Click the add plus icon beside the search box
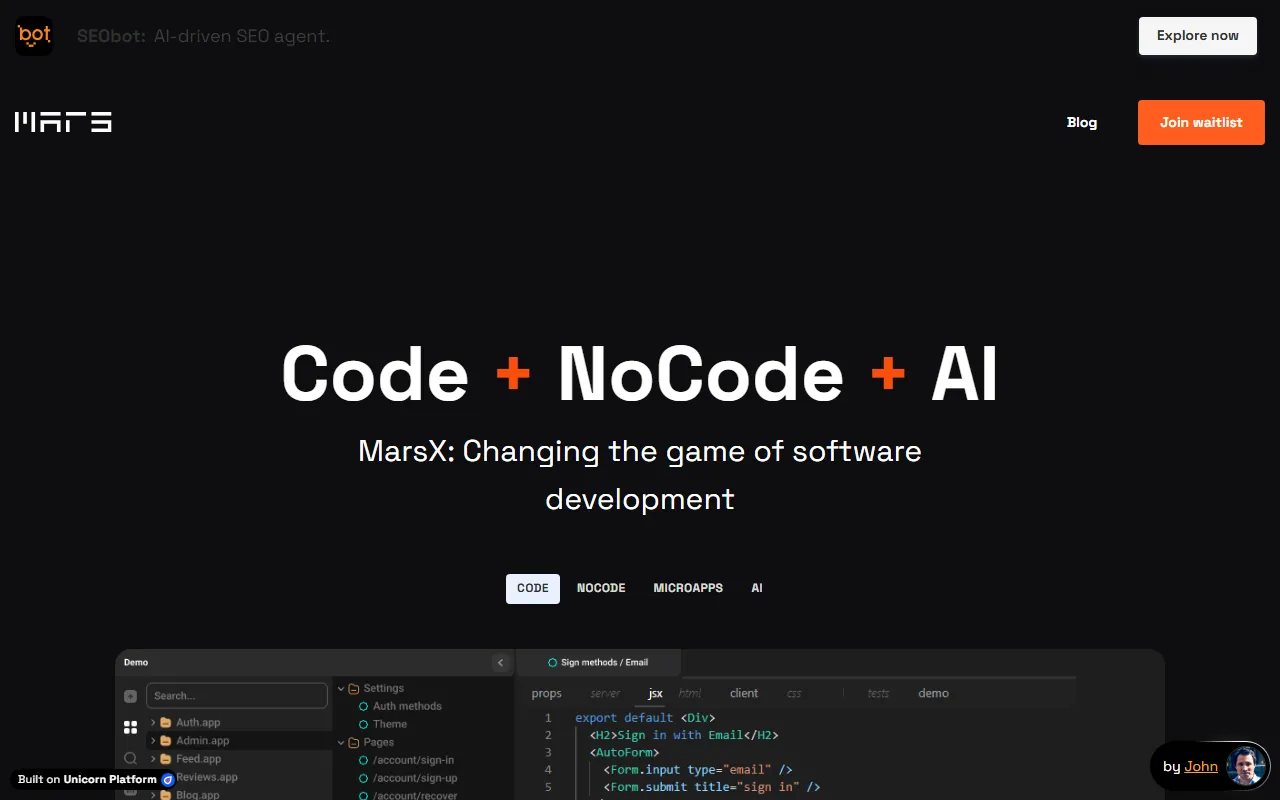The width and height of the screenshot is (1280, 800). point(130,696)
